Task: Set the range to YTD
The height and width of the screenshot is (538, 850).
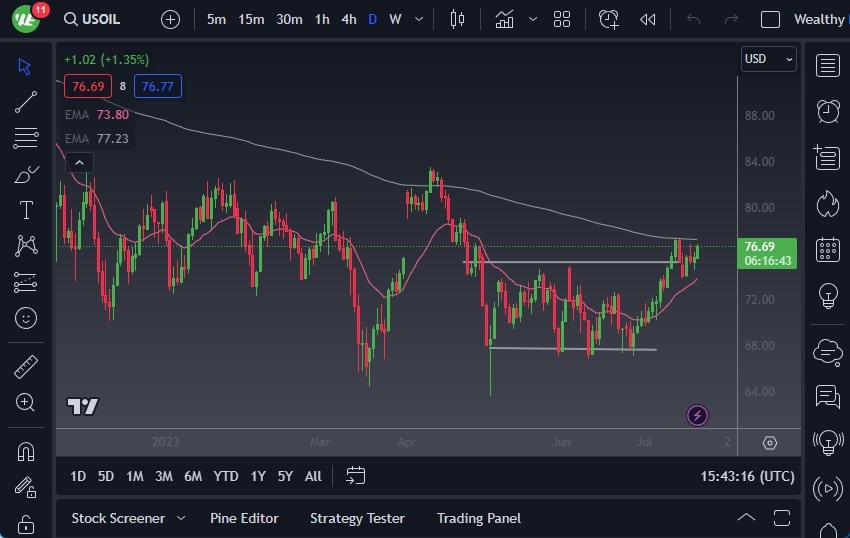Action: coord(226,476)
